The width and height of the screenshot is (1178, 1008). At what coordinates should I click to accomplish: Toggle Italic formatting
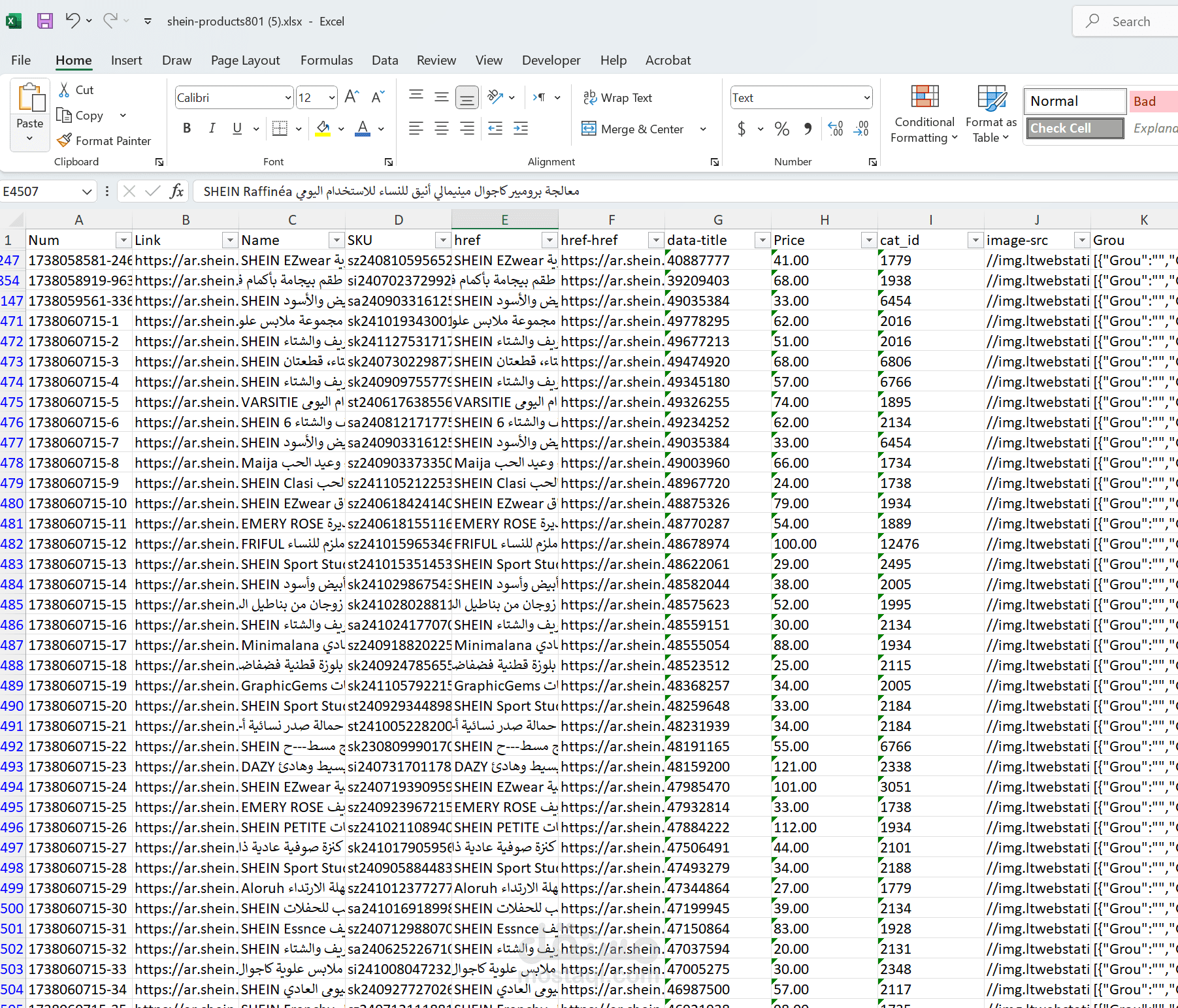click(212, 128)
